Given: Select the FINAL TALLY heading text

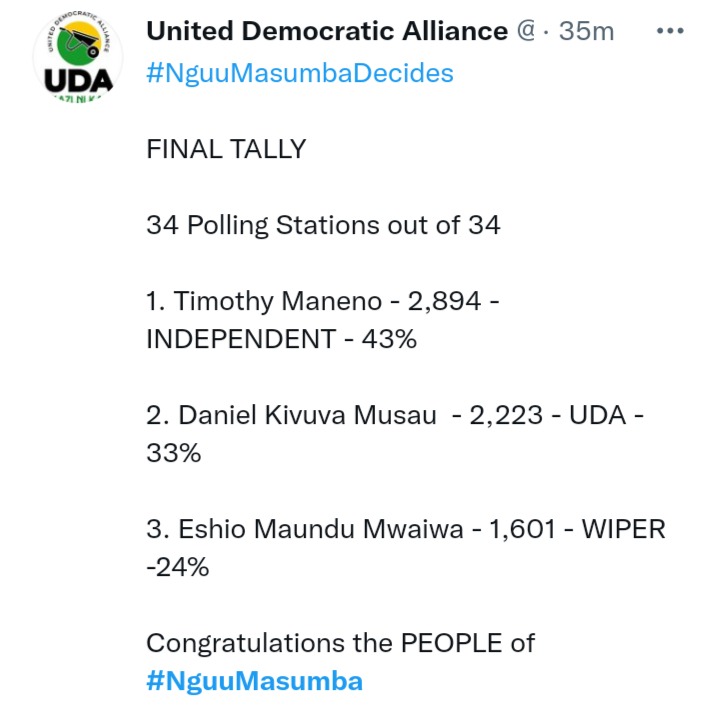Looking at the screenshot, I should click(226, 149).
